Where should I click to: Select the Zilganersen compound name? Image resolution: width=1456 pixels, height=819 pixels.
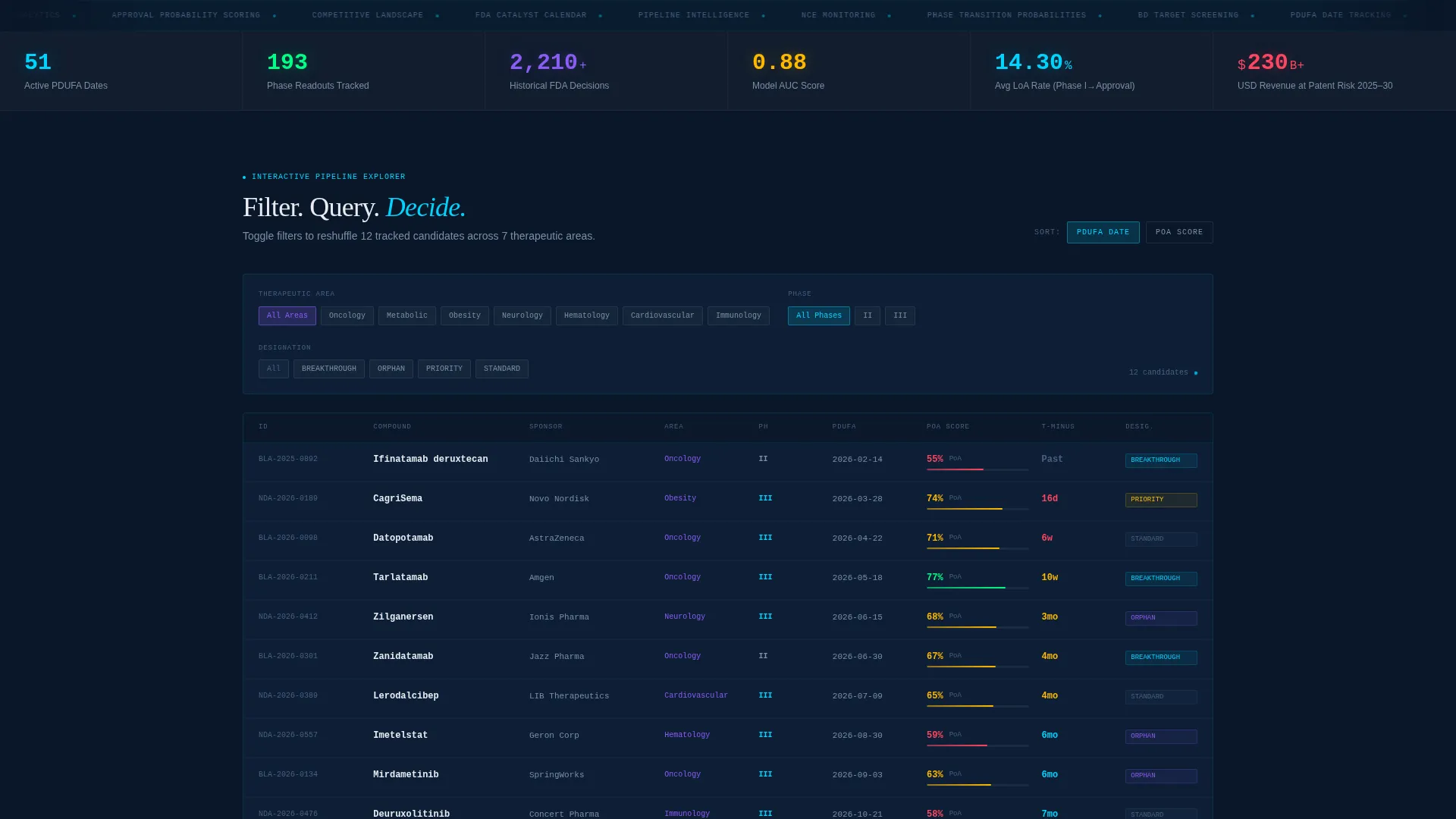pos(403,617)
